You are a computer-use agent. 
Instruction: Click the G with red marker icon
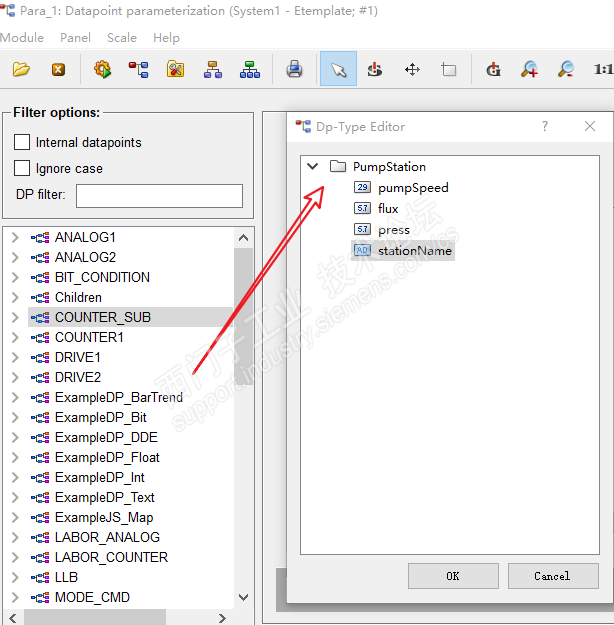click(x=494, y=69)
